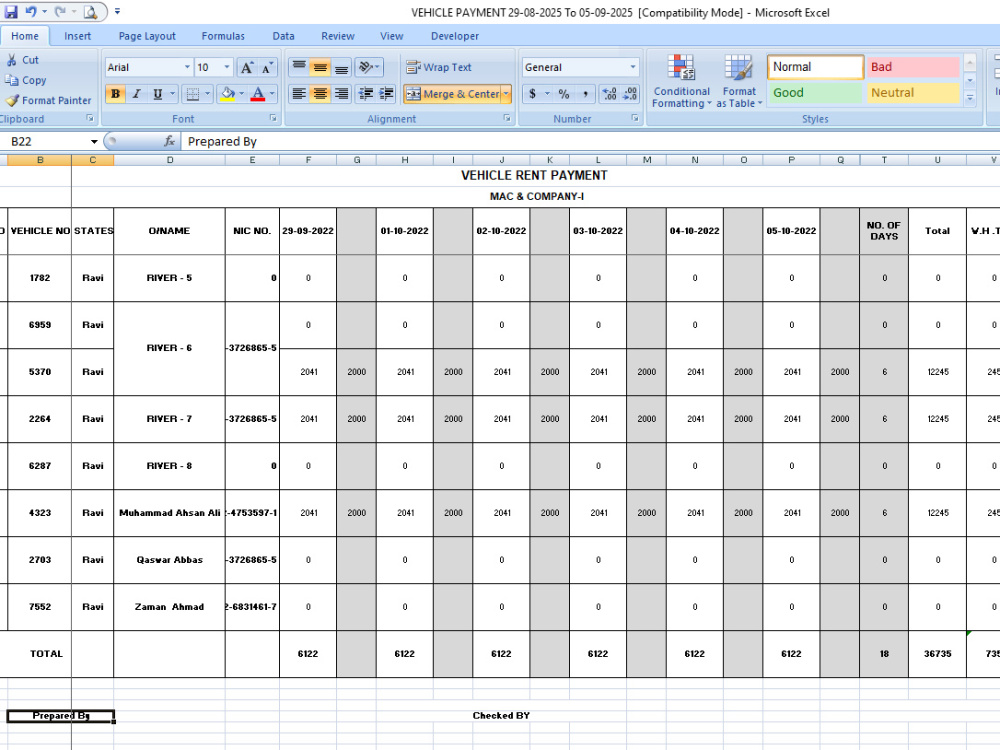
Task: Open Format as Table gallery
Action: coord(739,81)
